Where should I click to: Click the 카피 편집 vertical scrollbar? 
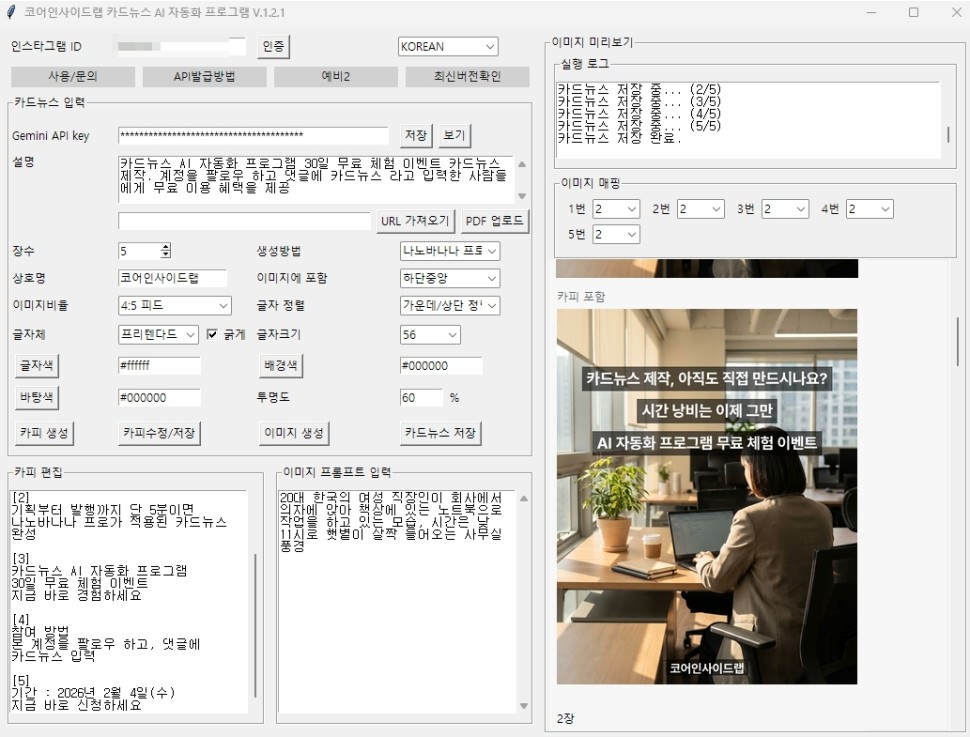point(255,625)
